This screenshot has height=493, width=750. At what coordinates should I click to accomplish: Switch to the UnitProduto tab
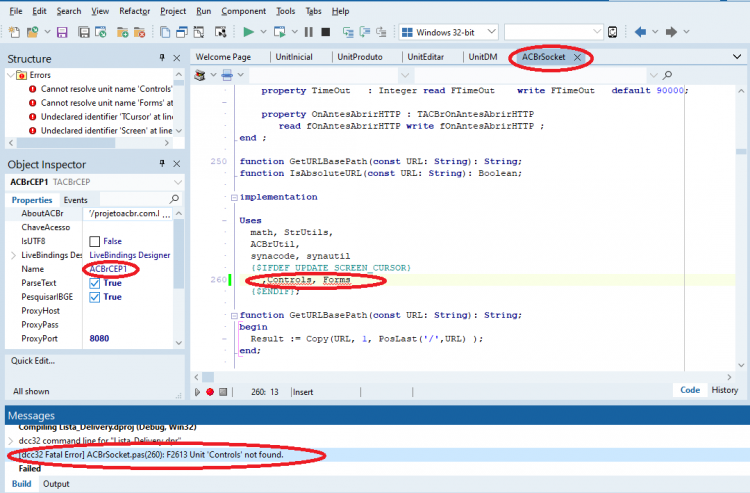pos(360,57)
